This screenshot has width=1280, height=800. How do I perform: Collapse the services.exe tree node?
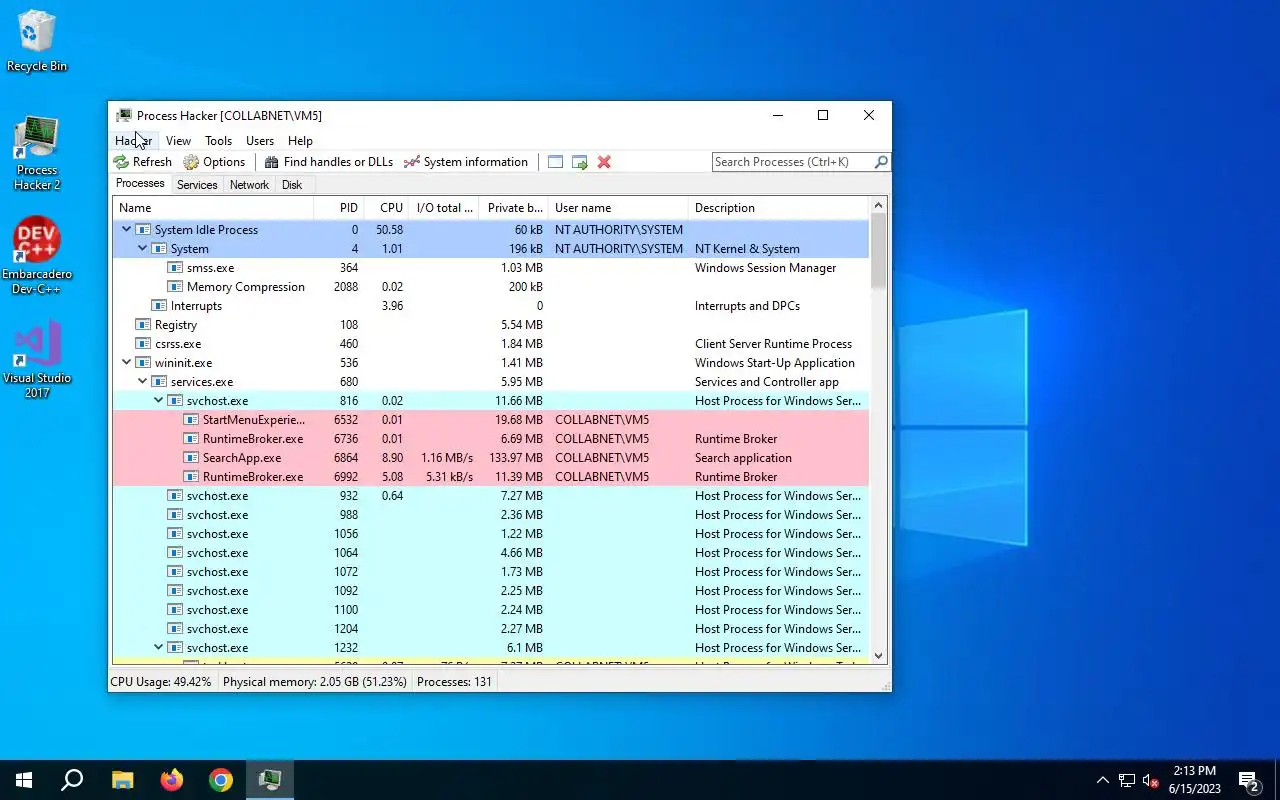[142, 381]
